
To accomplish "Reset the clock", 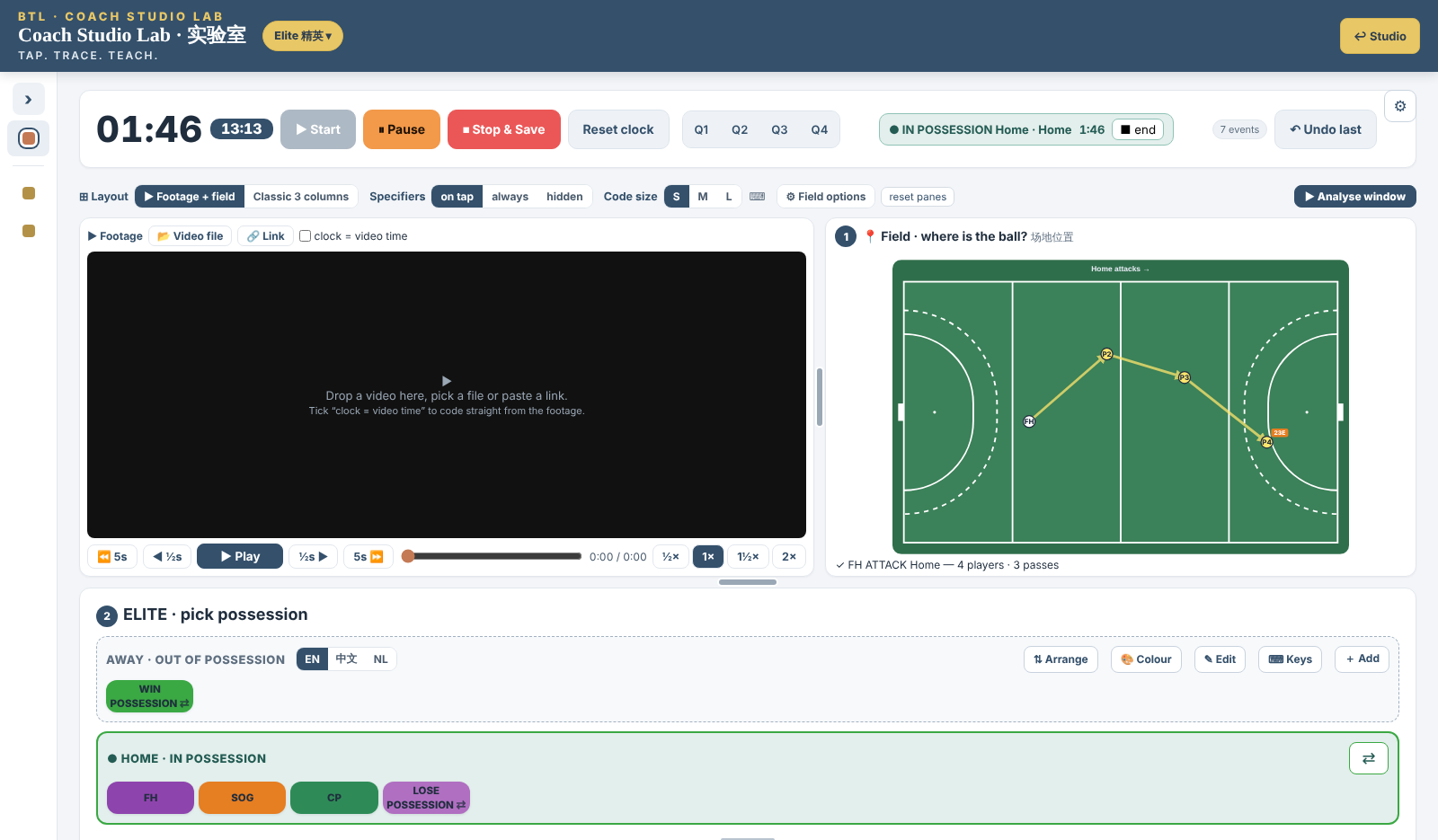I will click(x=618, y=129).
